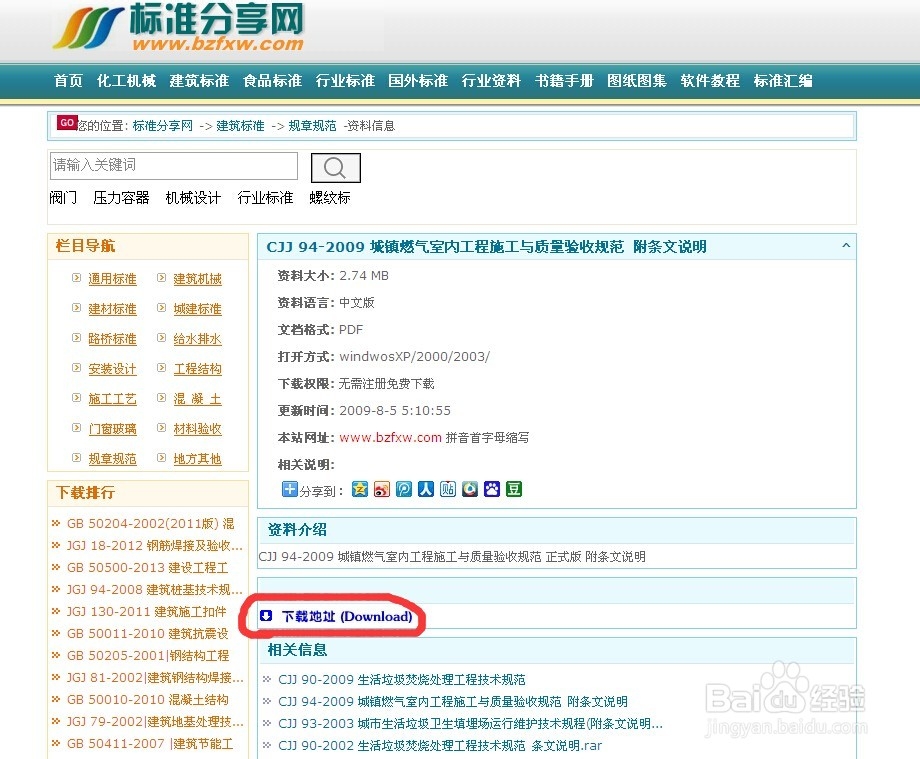920x759 pixels.
Task: Select the 机械设计 hot keyword
Action: pyautogui.click(x=193, y=197)
